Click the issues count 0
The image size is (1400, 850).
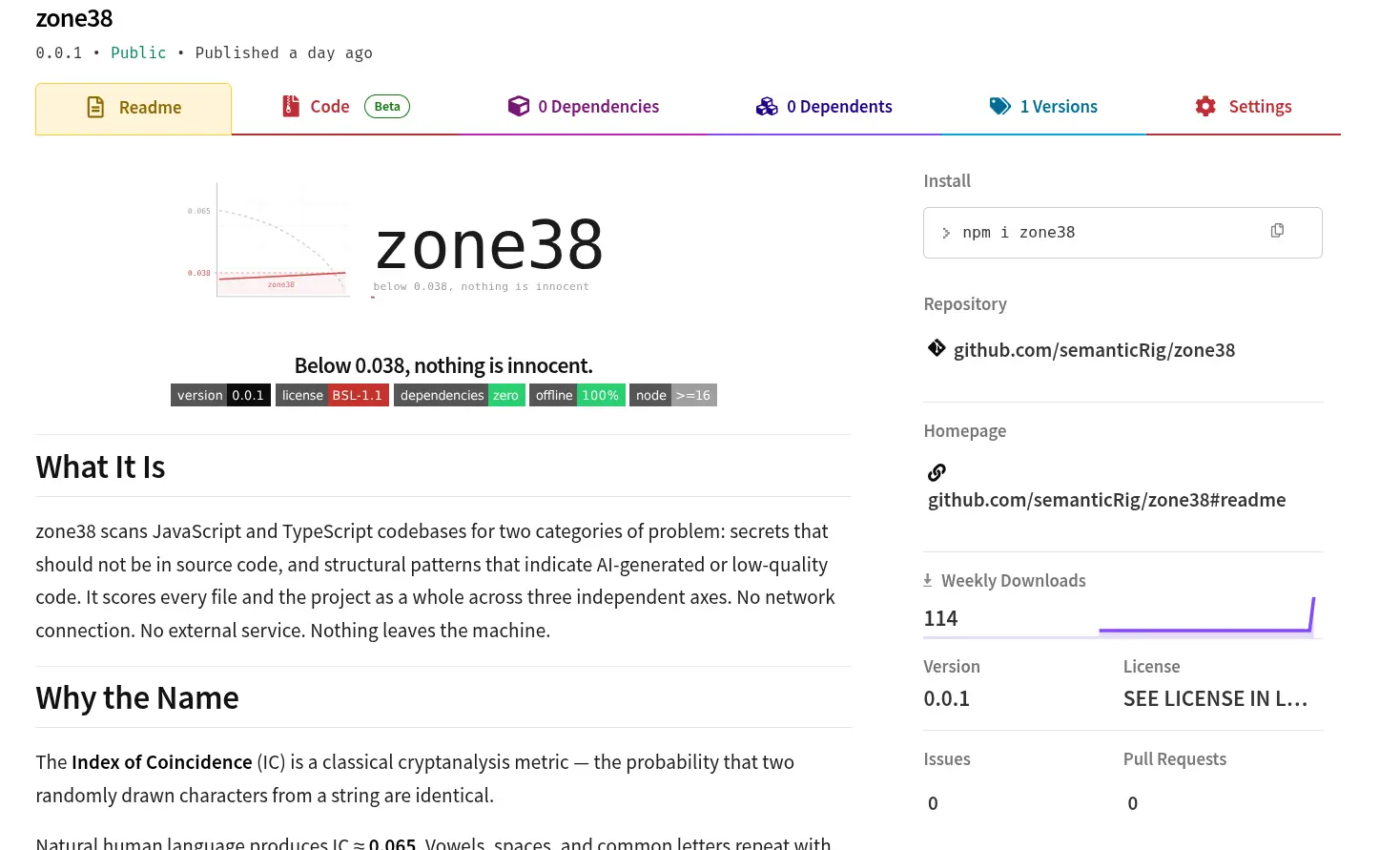click(933, 803)
